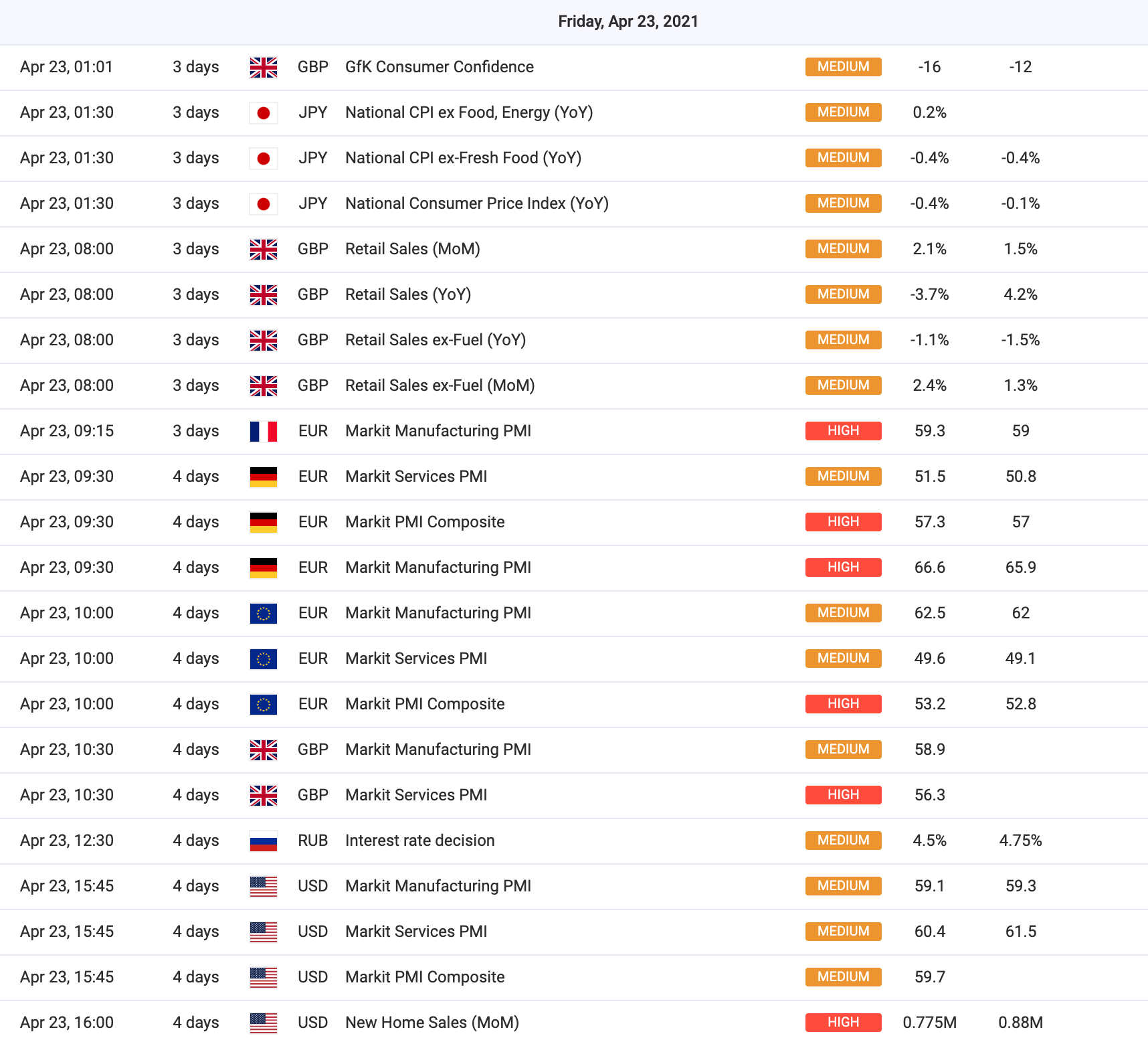1148x1044 pixels.
Task: Click the UK flag beside GfK Consumer Confidence
Action: click(264, 67)
